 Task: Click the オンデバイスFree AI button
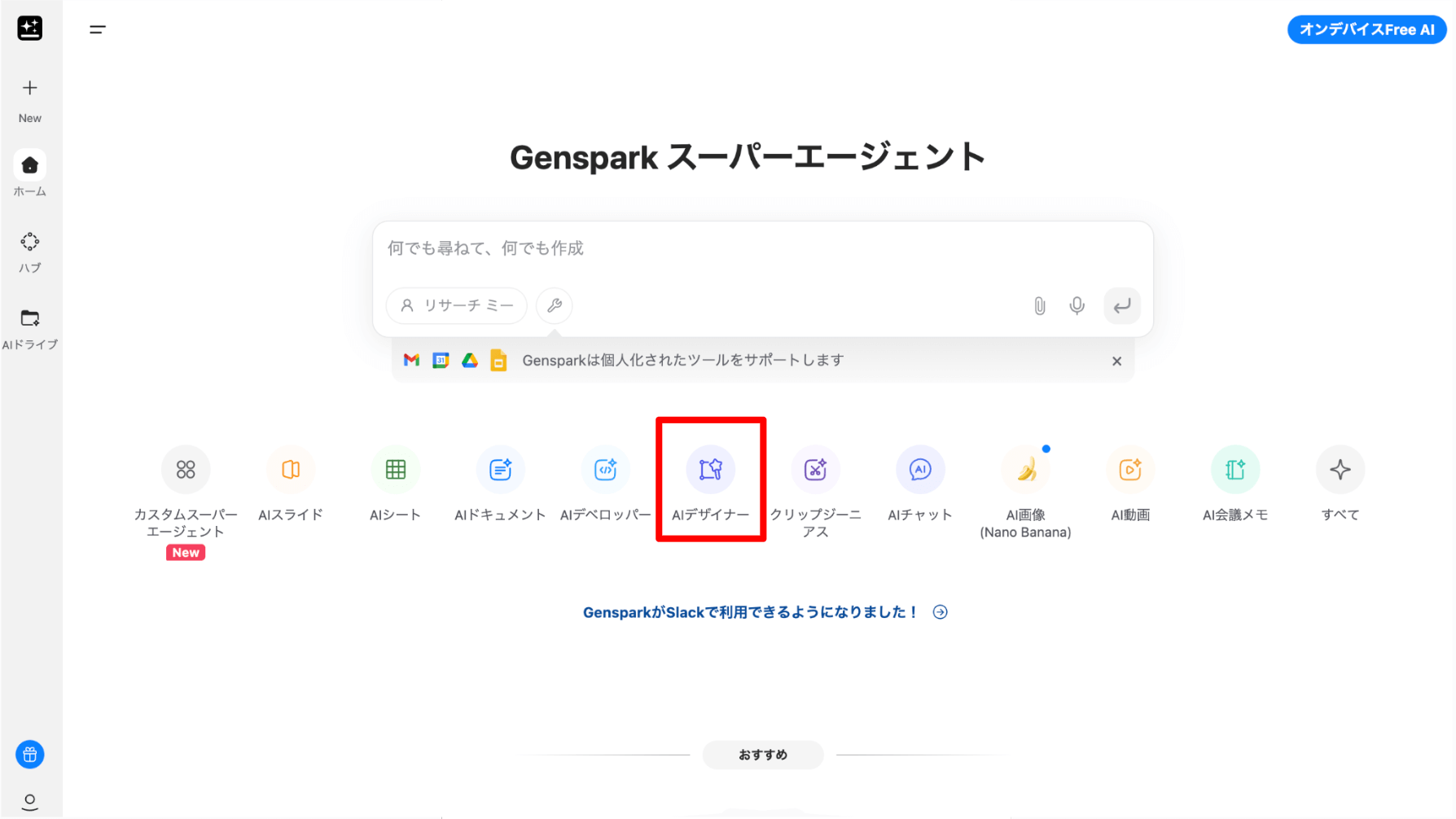click(x=1366, y=29)
